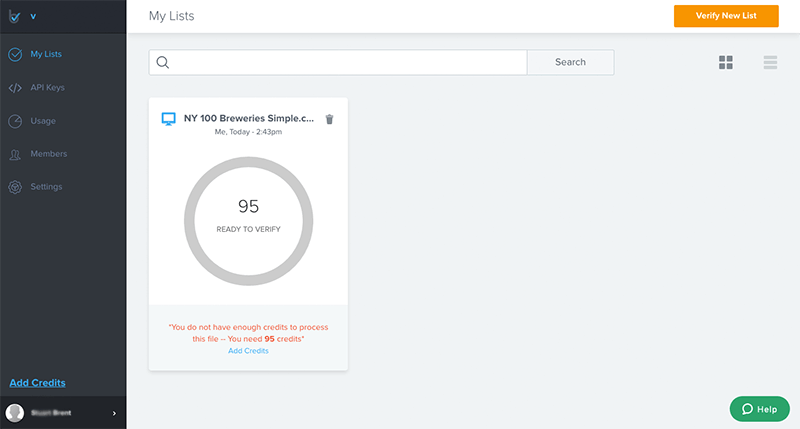Click the checkmark logo in the sidebar header
This screenshot has width=800, height=429.
pos(15,16)
